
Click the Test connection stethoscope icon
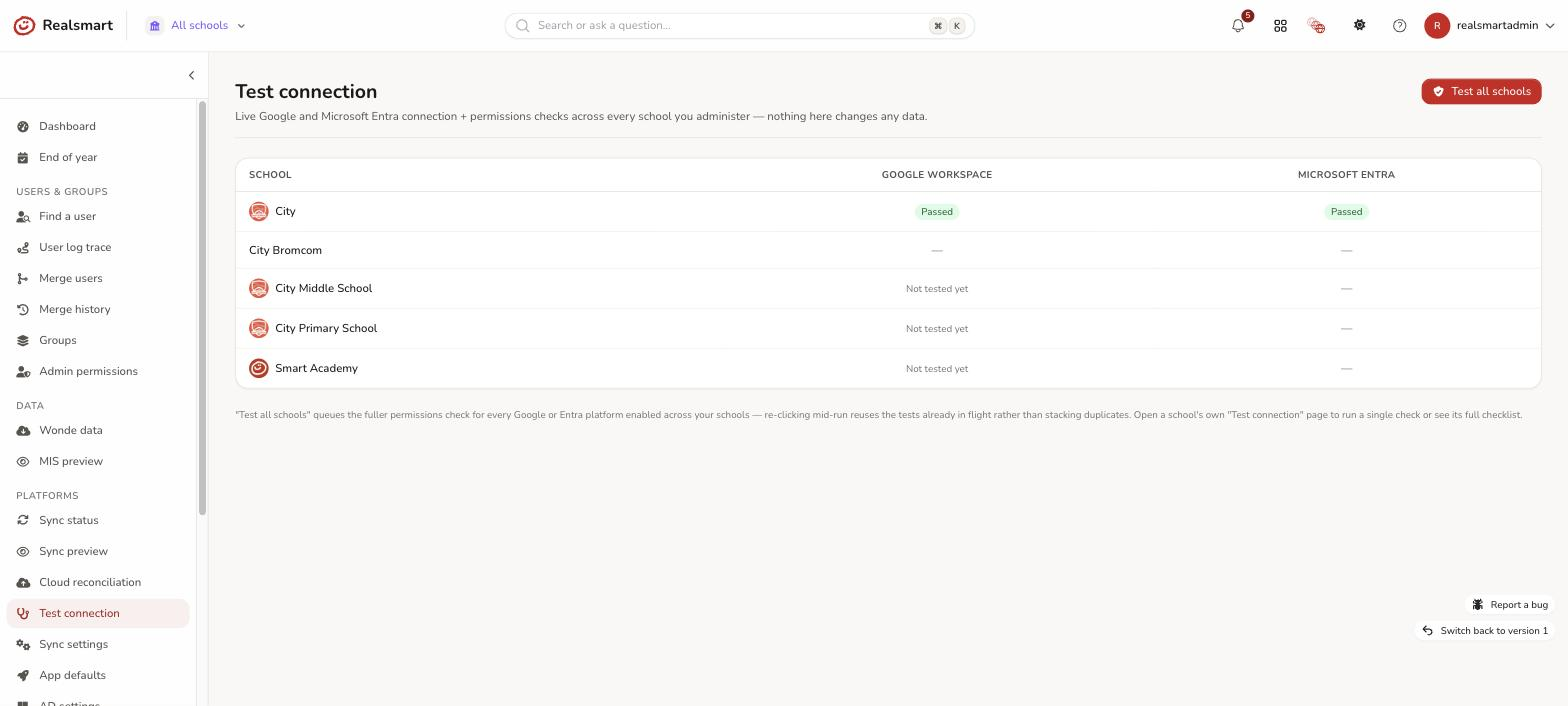click(23, 613)
